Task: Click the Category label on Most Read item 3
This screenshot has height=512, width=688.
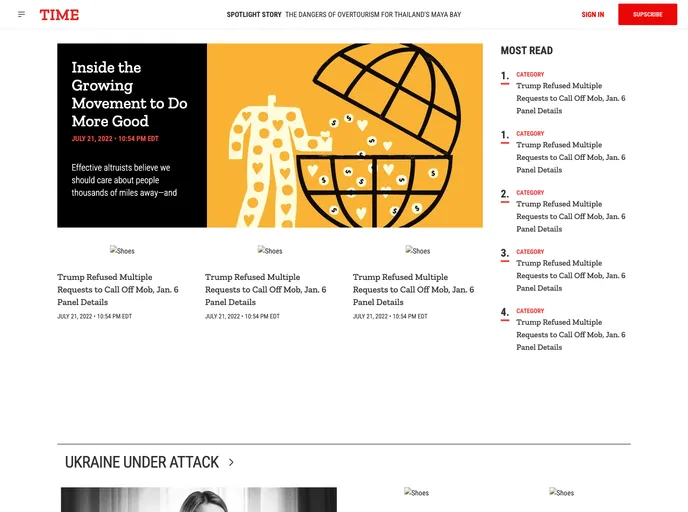Action: coord(530,252)
